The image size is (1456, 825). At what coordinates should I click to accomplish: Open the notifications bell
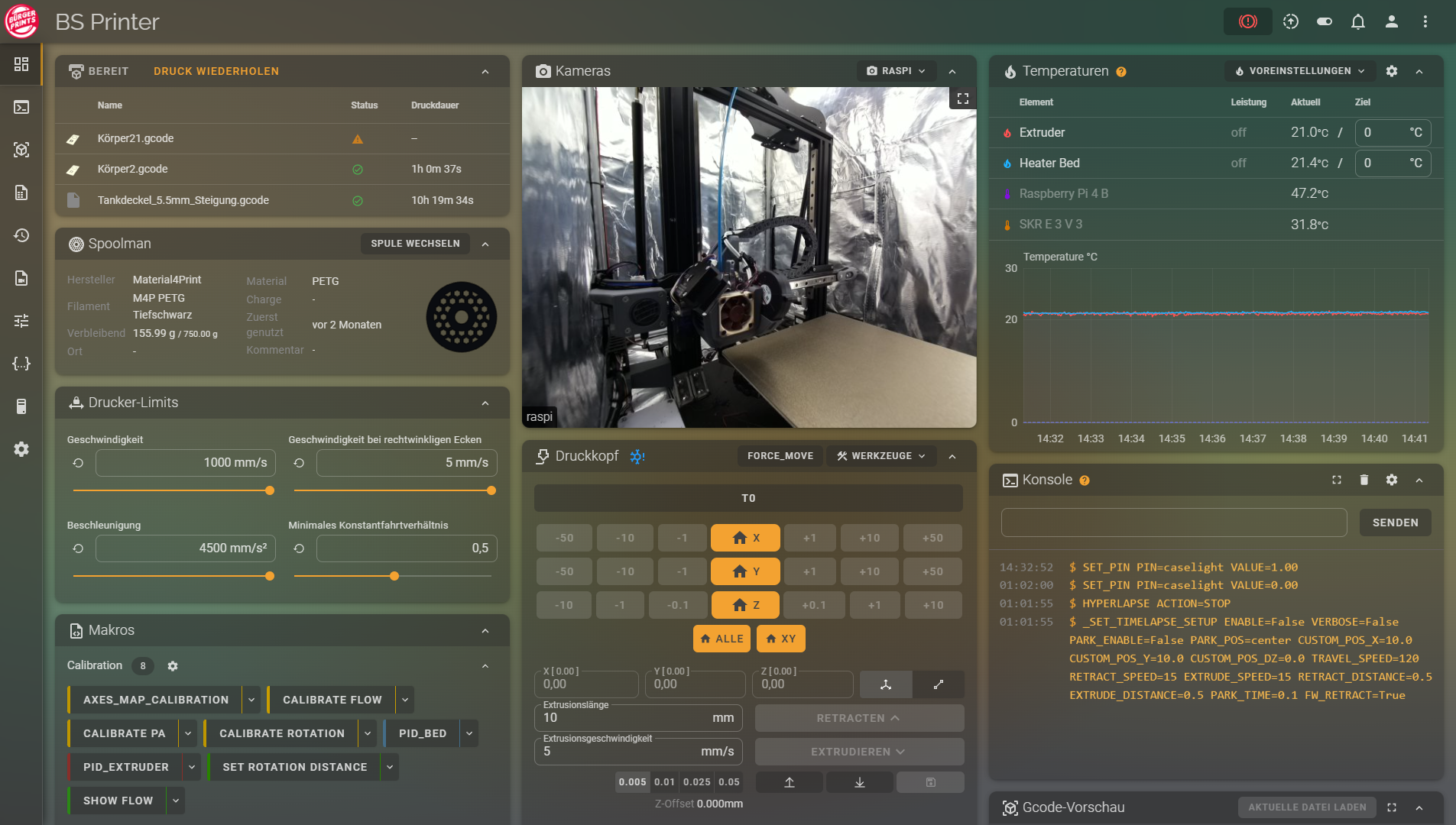coord(1357,21)
